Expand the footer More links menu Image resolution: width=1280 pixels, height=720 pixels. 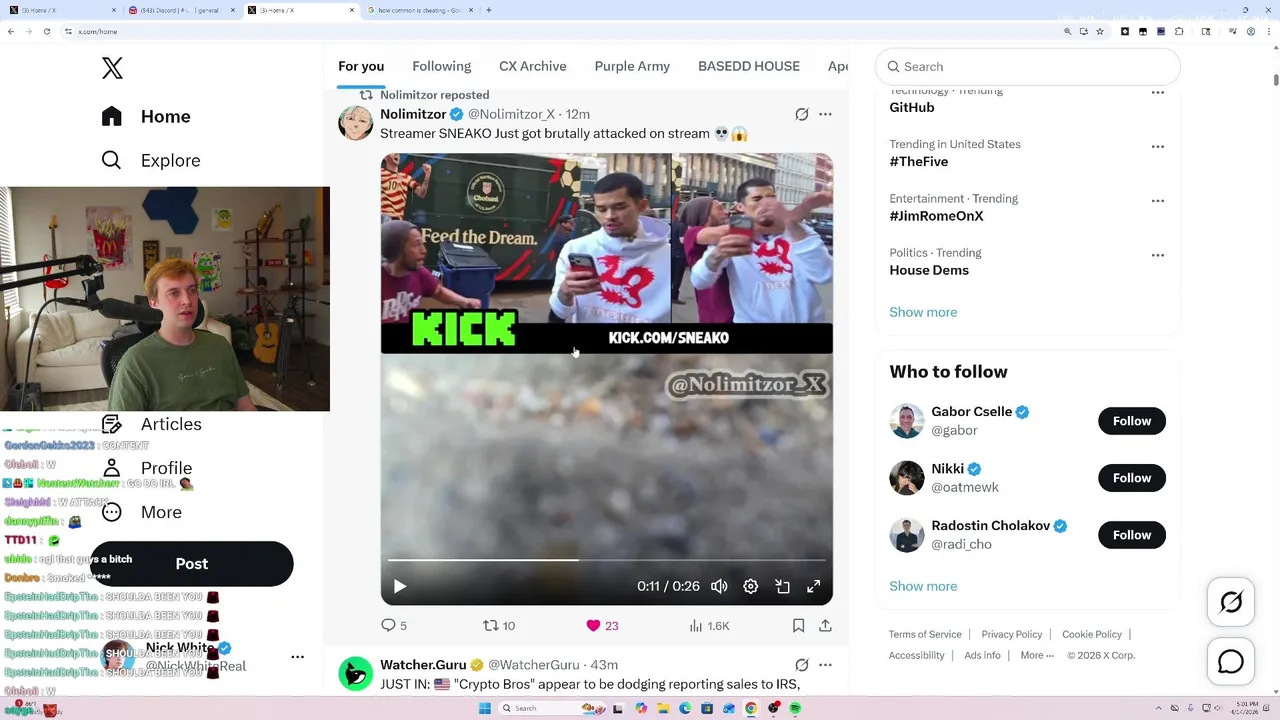coord(1037,655)
